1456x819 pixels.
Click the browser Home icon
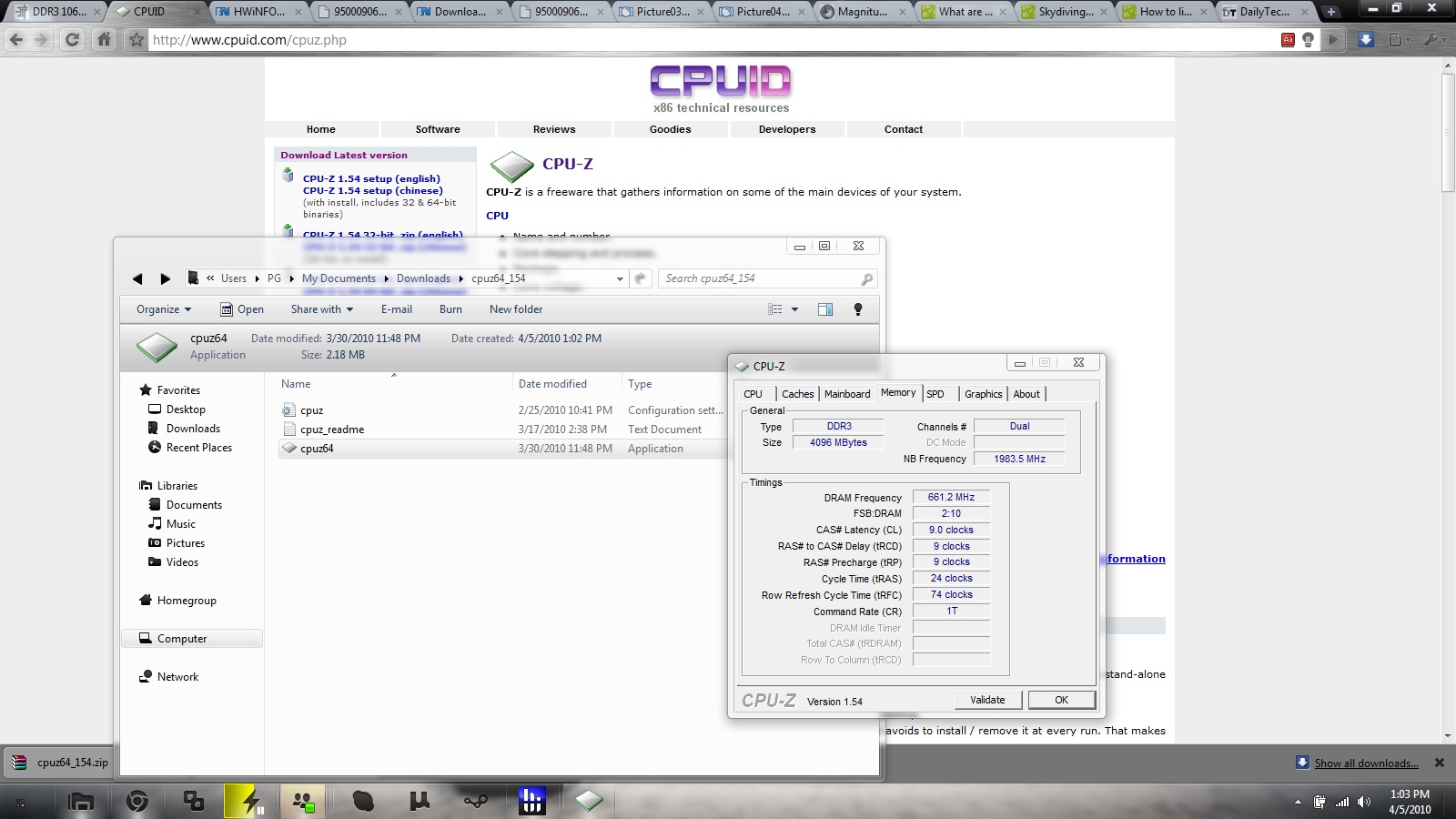104,40
